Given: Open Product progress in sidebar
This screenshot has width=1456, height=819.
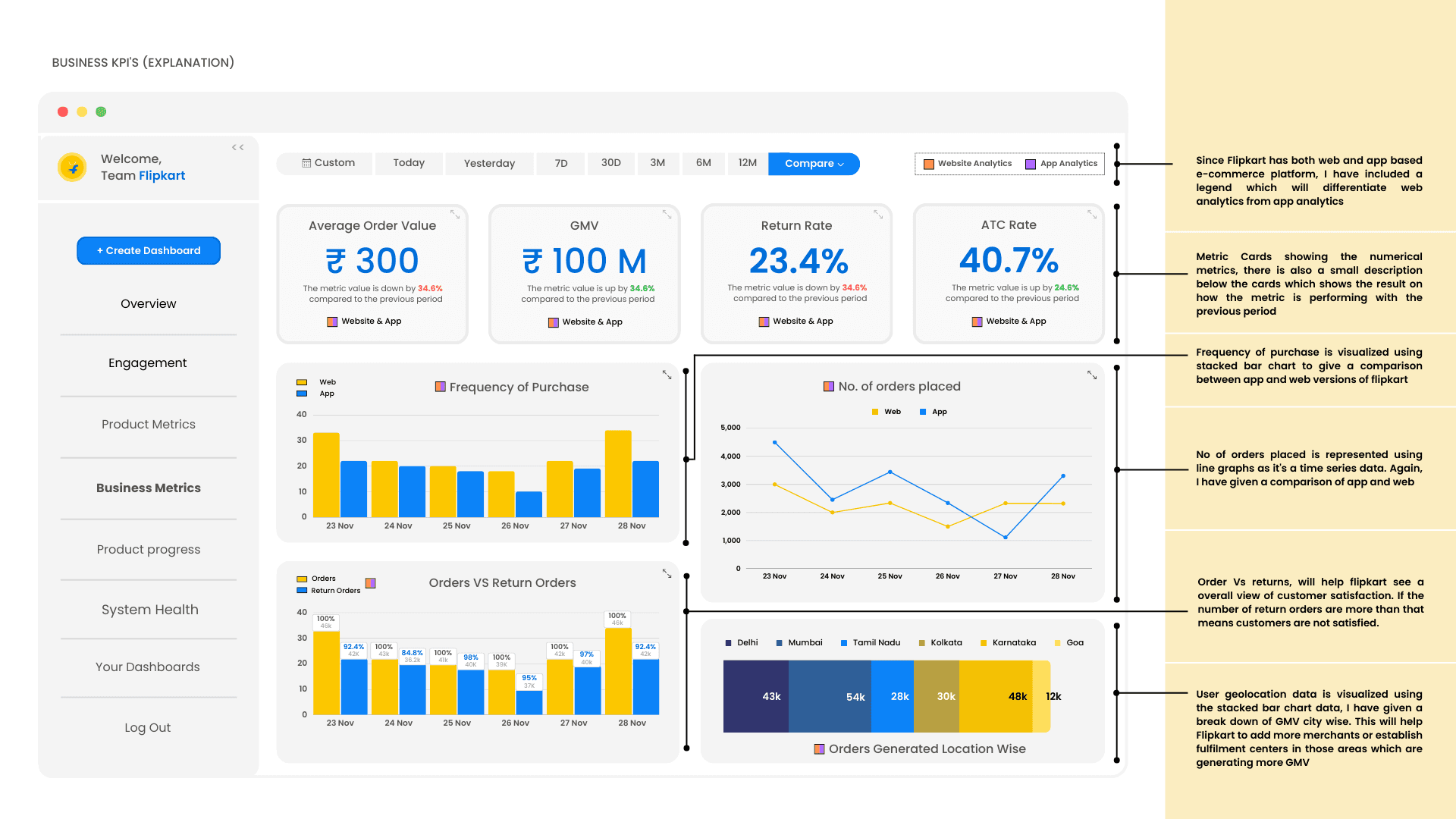Looking at the screenshot, I should click(x=149, y=550).
